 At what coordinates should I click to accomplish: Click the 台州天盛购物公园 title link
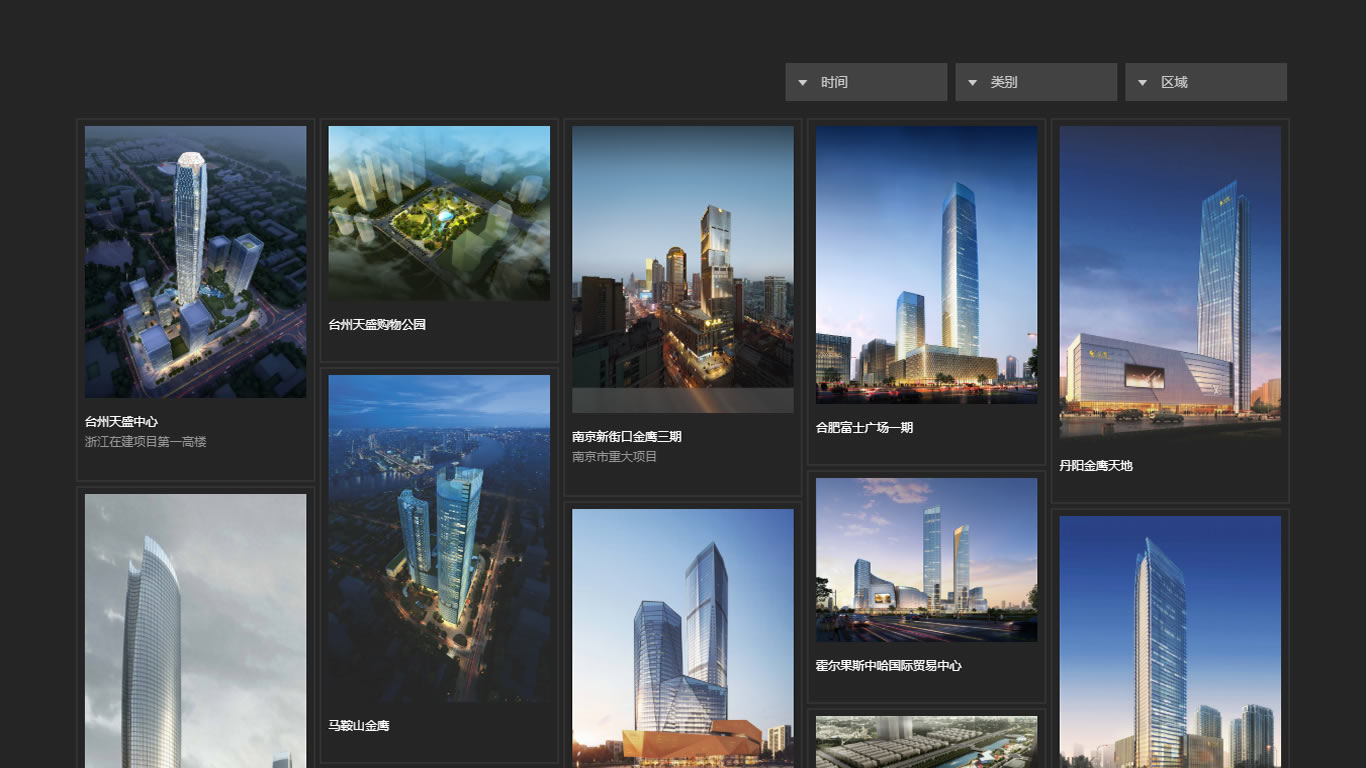tap(377, 325)
